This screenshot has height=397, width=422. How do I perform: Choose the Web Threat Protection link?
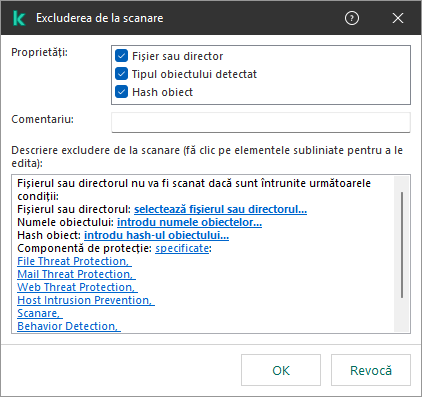point(77,287)
